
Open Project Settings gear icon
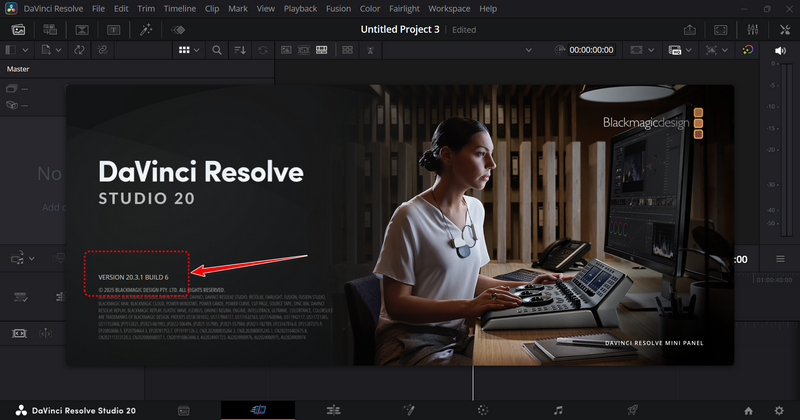[x=777, y=410]
